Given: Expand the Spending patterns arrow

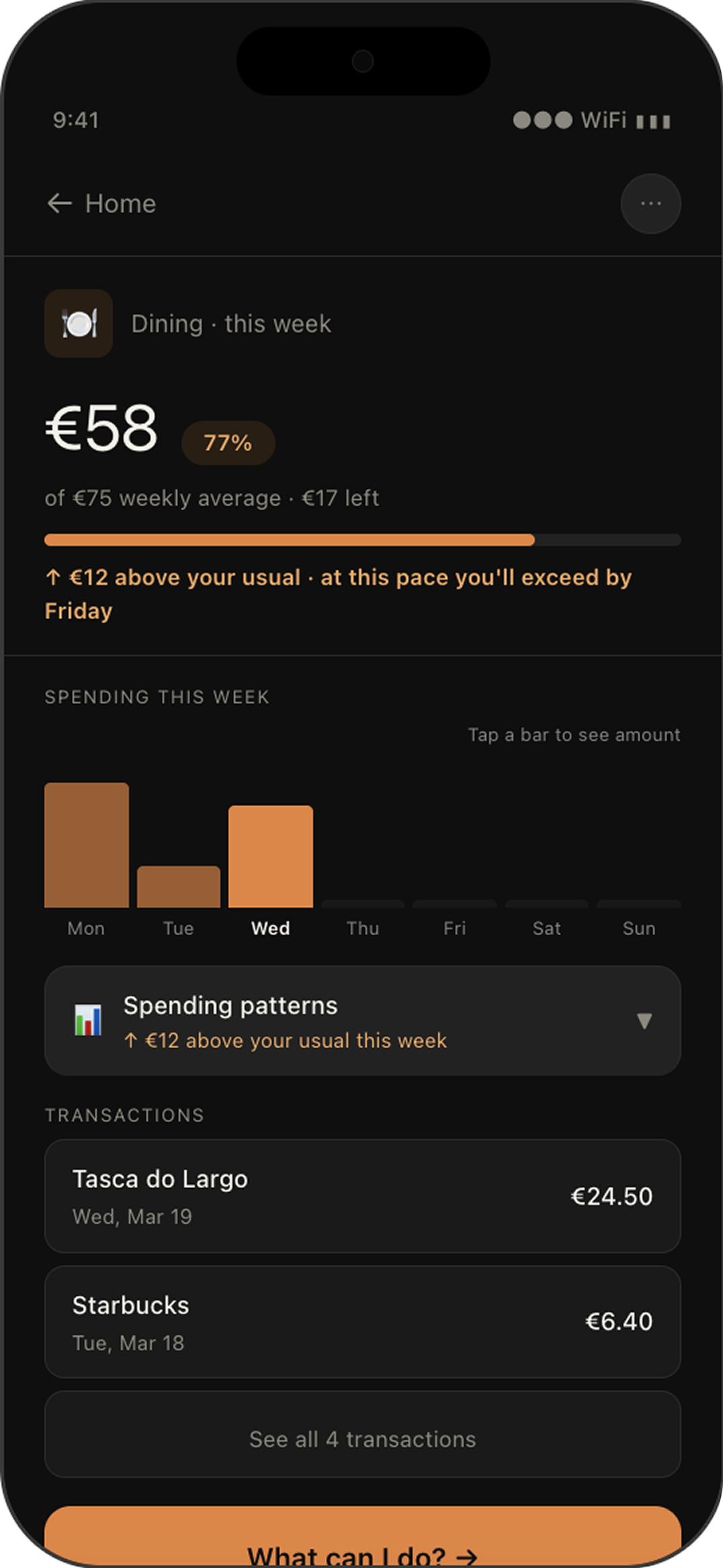Looking at the screenshot, I should click(644, 1021).
